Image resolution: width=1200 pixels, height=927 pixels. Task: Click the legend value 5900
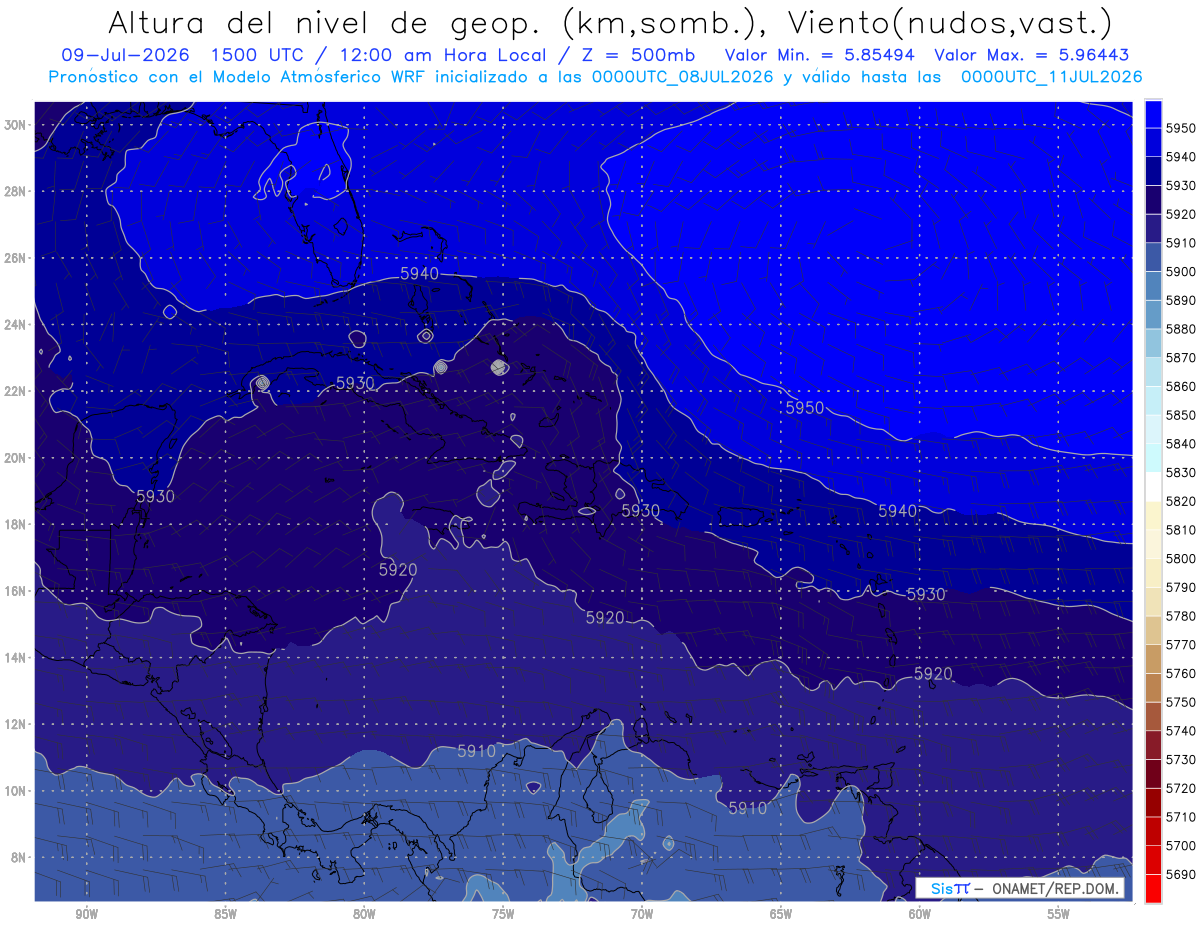click(1180, 271)
